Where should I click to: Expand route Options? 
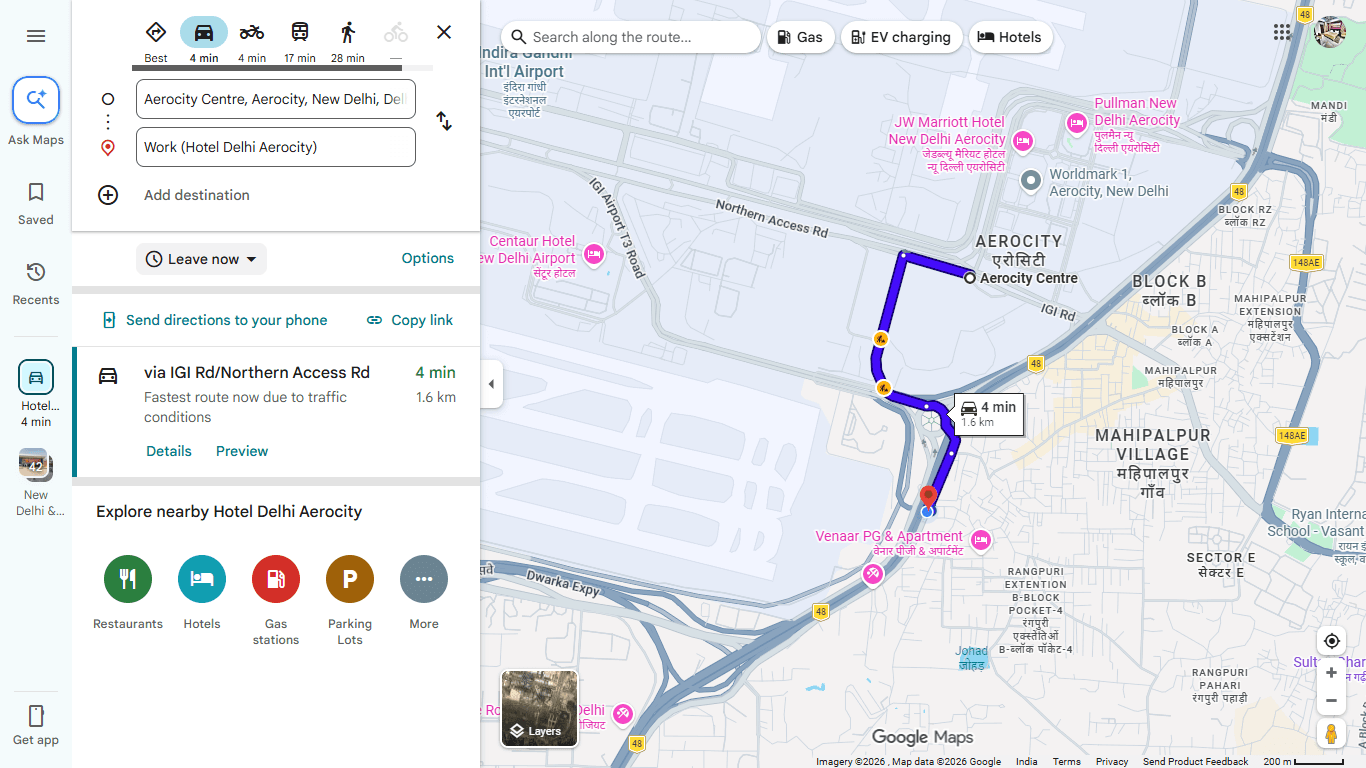[x=428, y=258]
